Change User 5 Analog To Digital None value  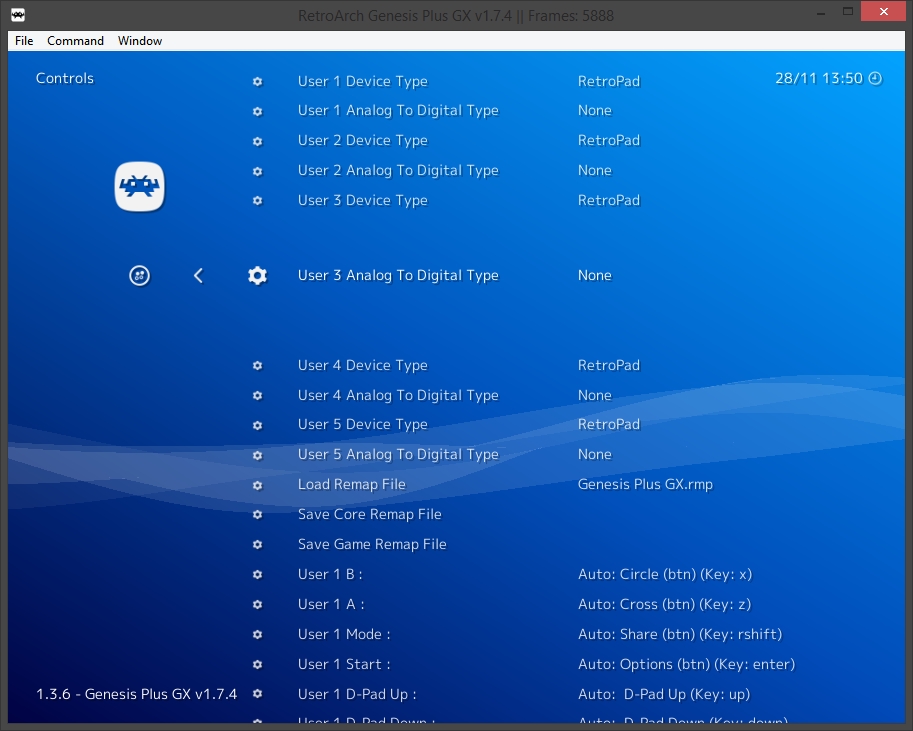click(594, 454)
